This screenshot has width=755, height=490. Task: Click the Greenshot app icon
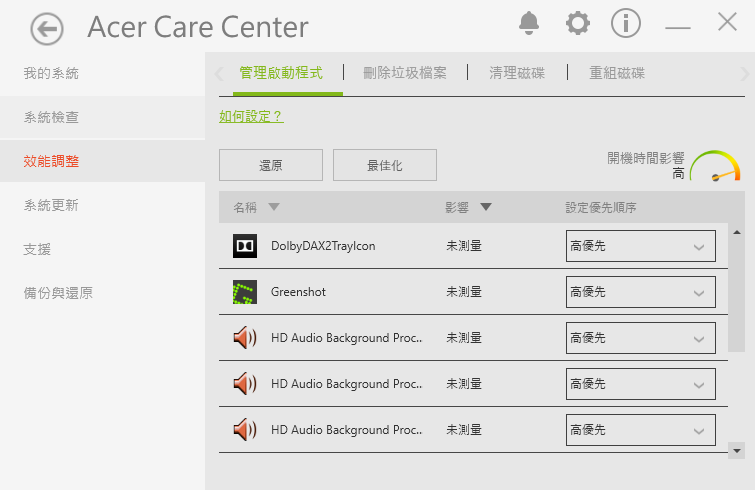245,292
